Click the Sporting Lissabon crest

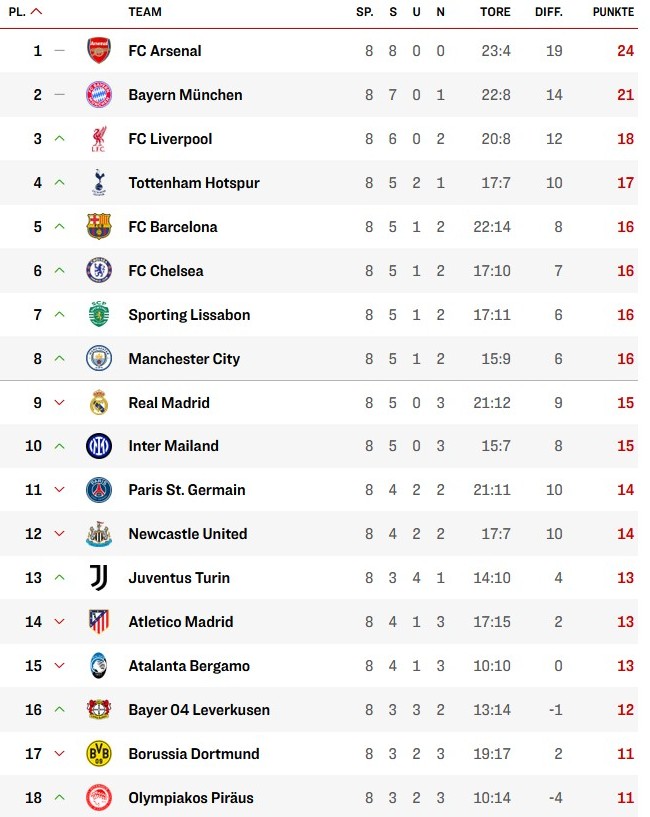point(99,315)
